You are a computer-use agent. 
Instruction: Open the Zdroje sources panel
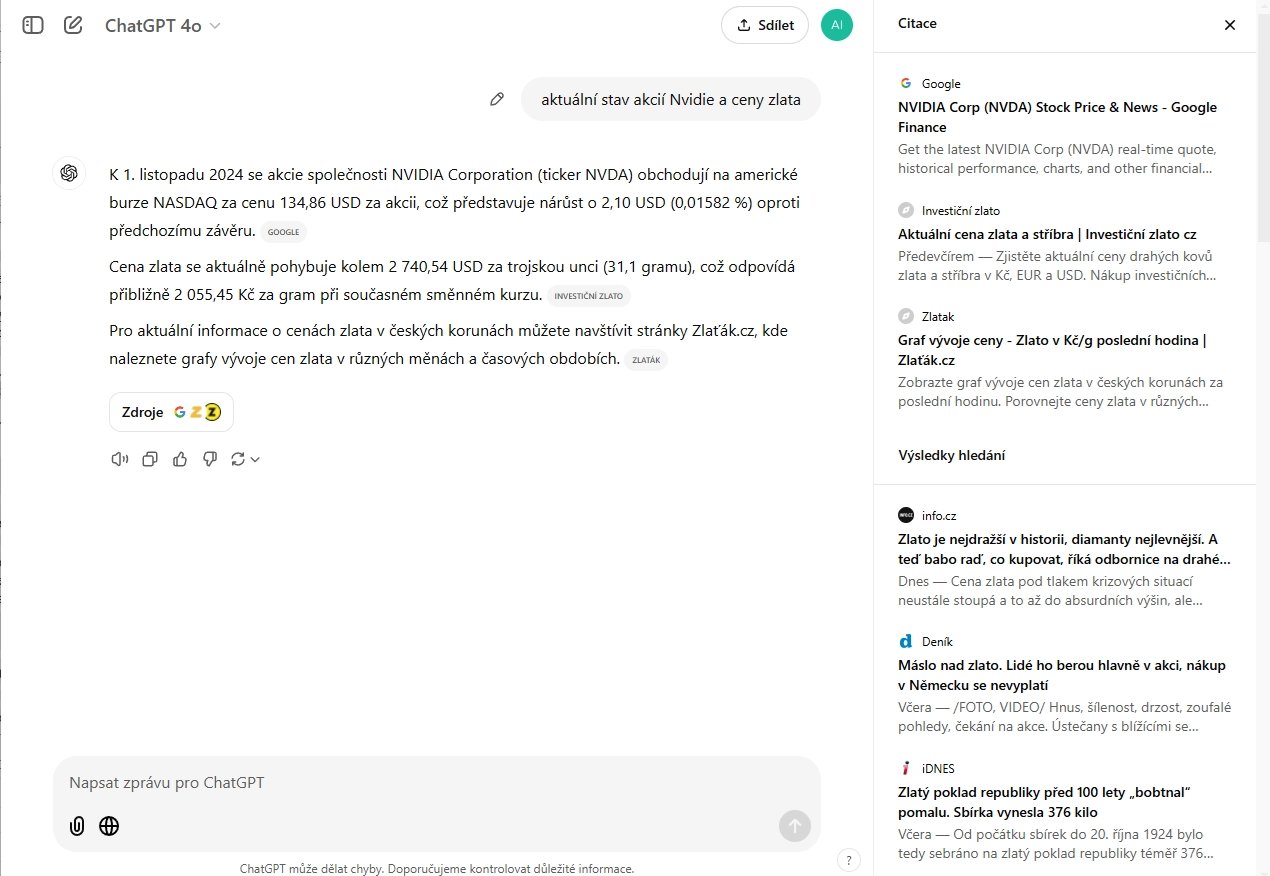click(x=171, y=411)
